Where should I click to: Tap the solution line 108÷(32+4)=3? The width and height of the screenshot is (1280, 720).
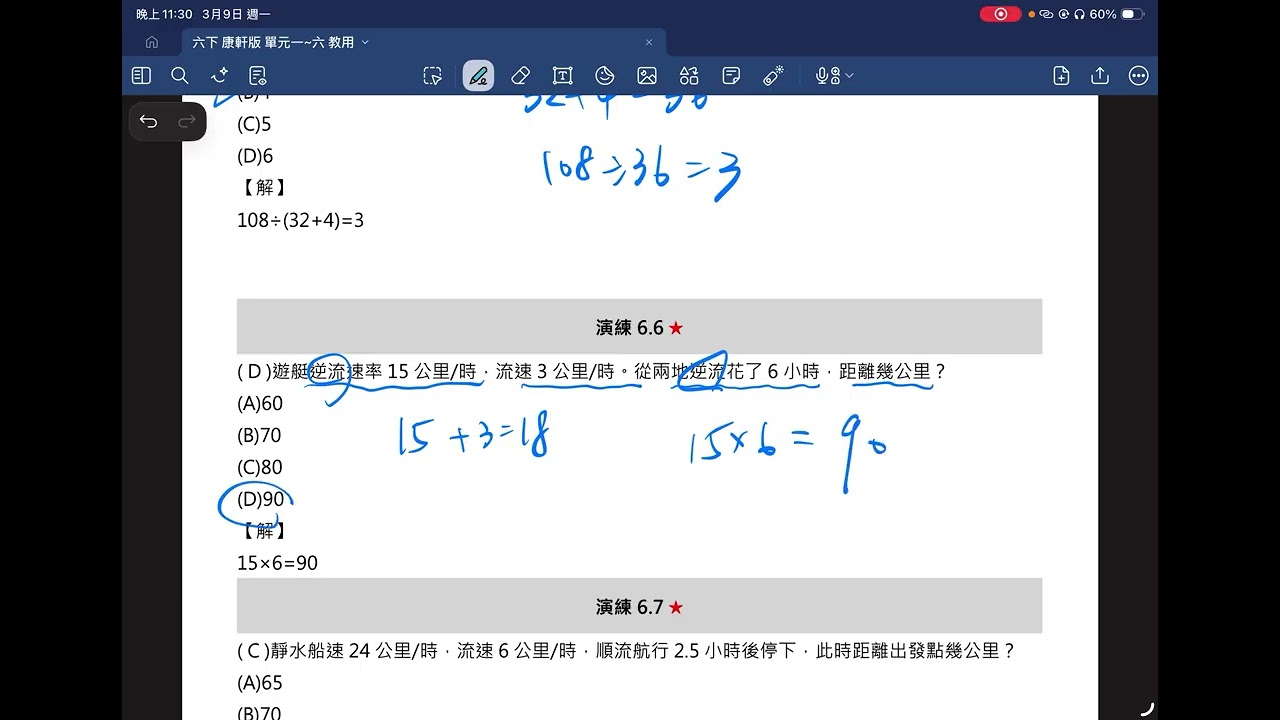(300, 220)
